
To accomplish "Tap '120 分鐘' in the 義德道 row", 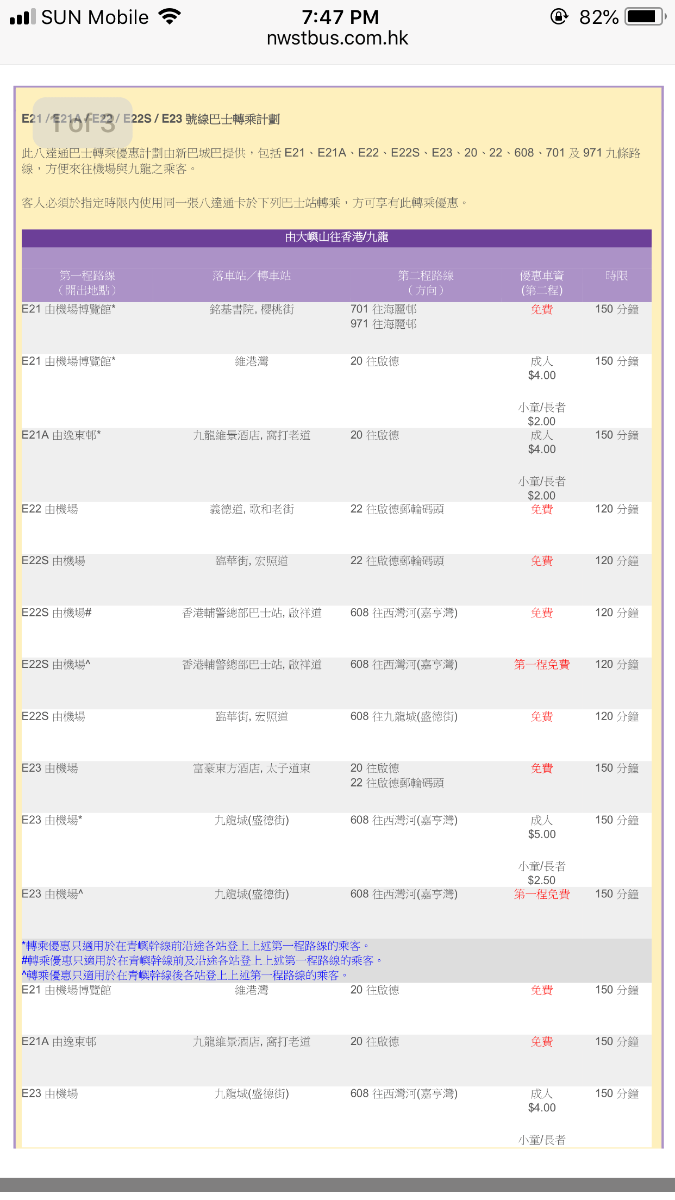I will (617, 509).
